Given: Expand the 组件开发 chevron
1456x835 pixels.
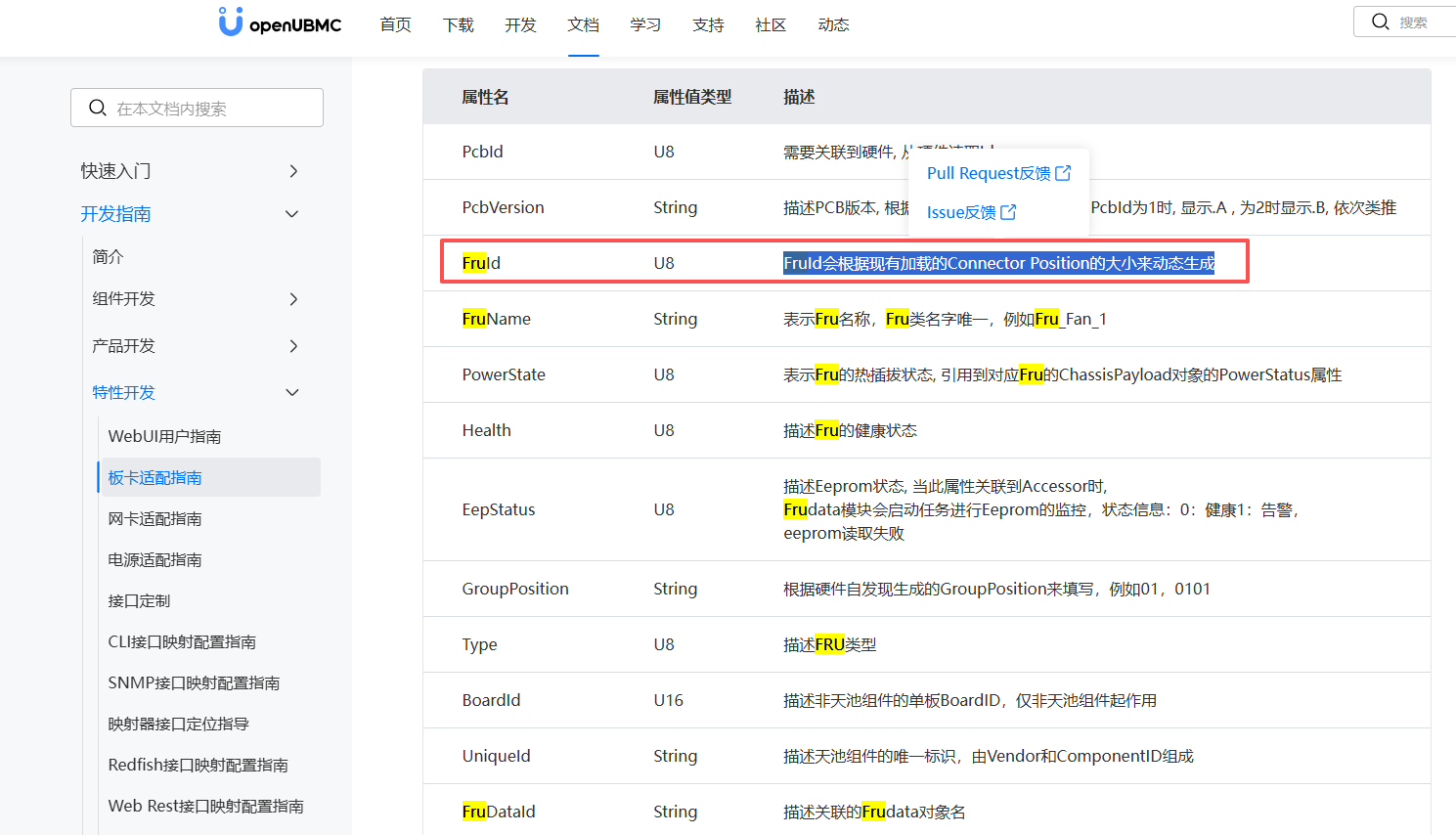Looking at the screenshot, I should click(293, 299).
